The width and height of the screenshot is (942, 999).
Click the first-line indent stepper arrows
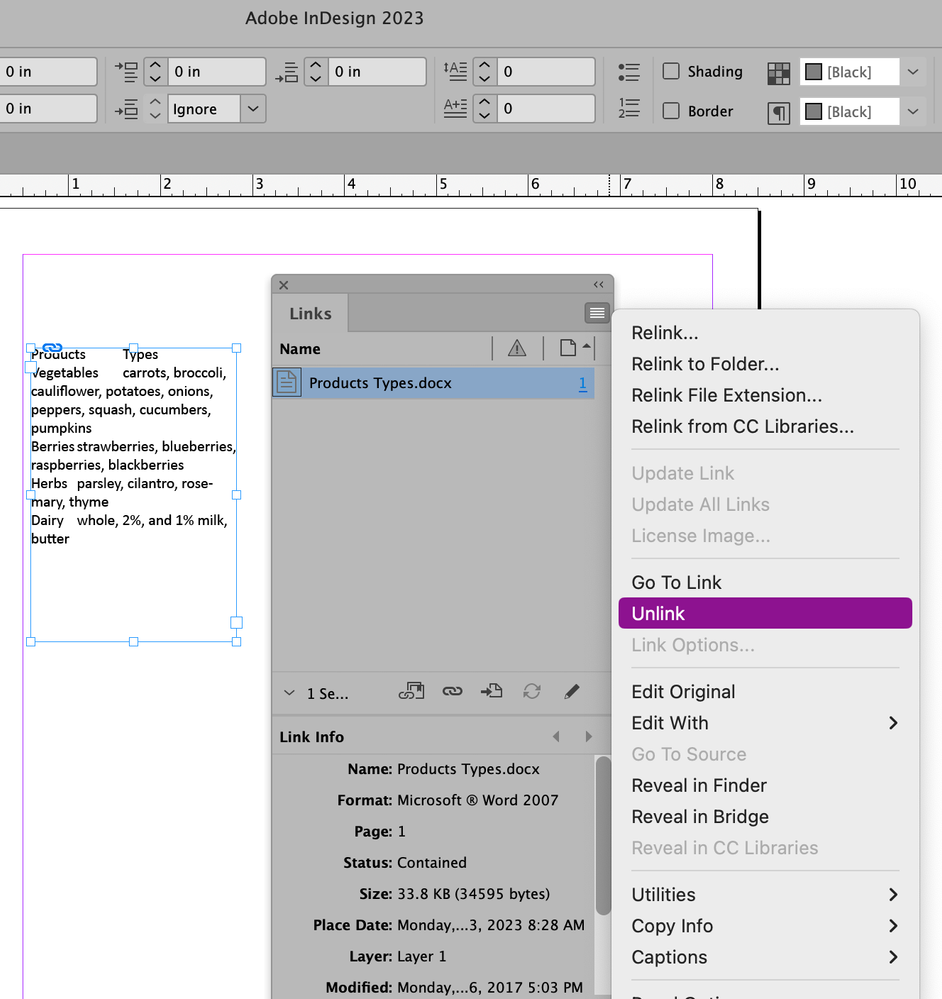[x=155, y=71]
